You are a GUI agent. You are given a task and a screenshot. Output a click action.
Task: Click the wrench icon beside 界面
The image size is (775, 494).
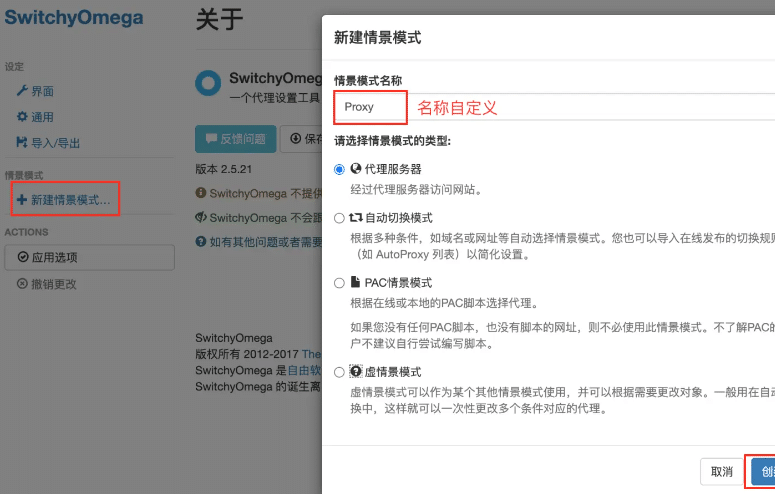(22, 90)
